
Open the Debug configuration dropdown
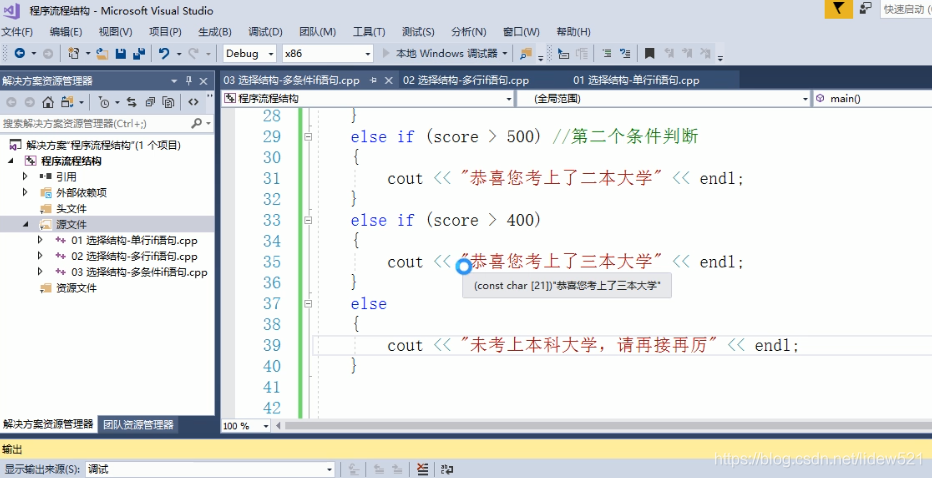[x=250, y=54]
